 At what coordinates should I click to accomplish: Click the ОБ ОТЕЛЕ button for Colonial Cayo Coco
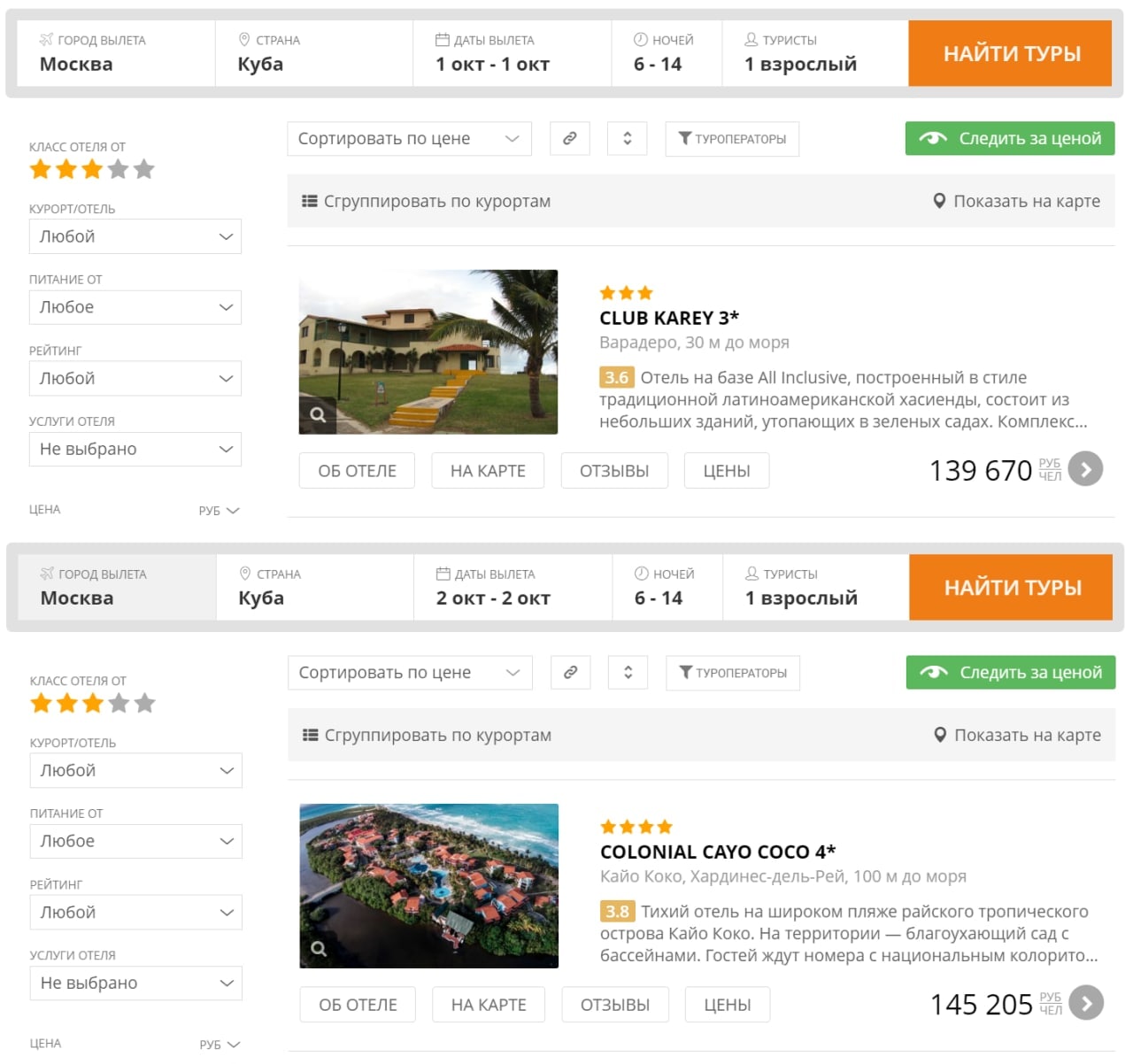point(358,1005)
